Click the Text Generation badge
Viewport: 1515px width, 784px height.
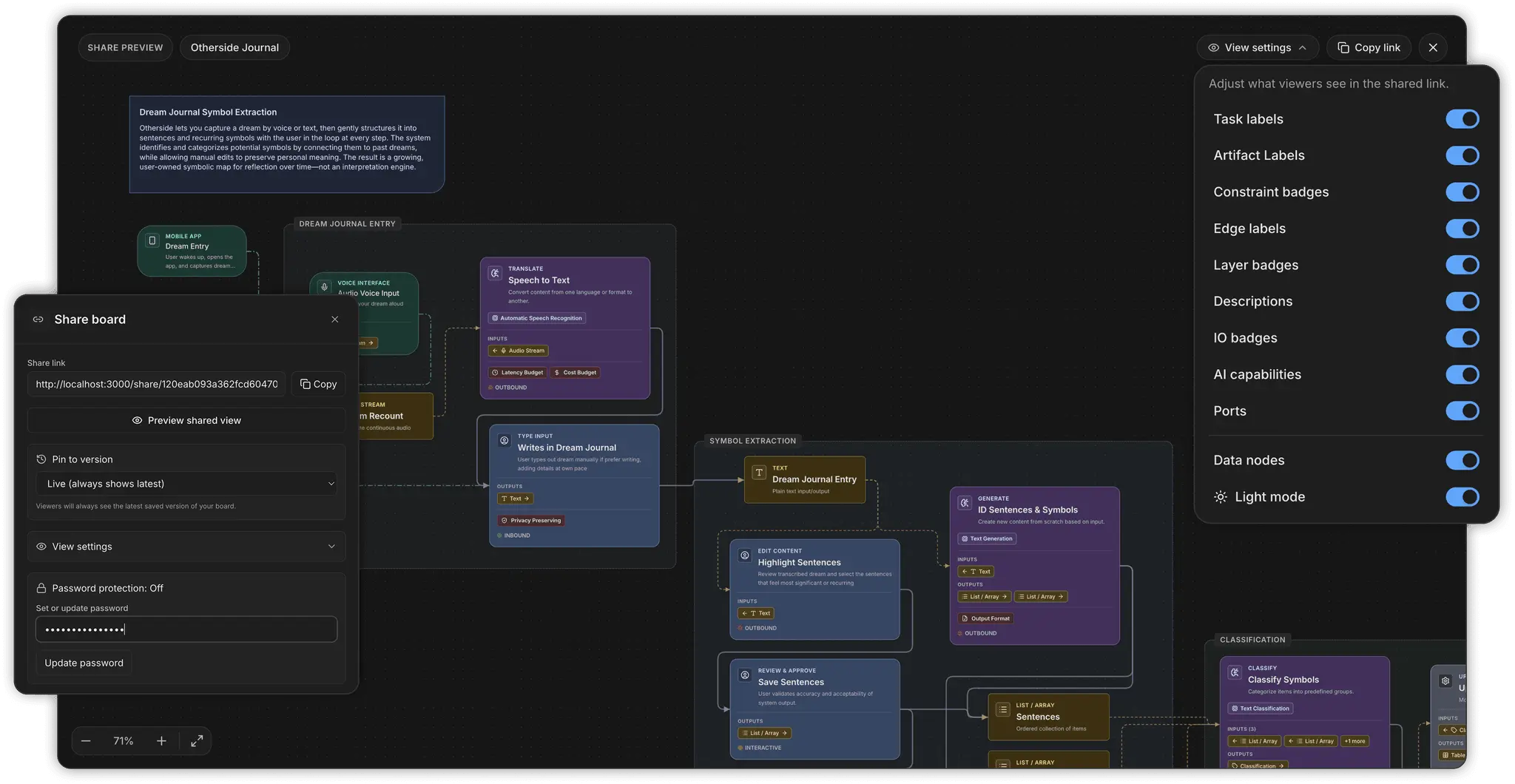[987, 538]
